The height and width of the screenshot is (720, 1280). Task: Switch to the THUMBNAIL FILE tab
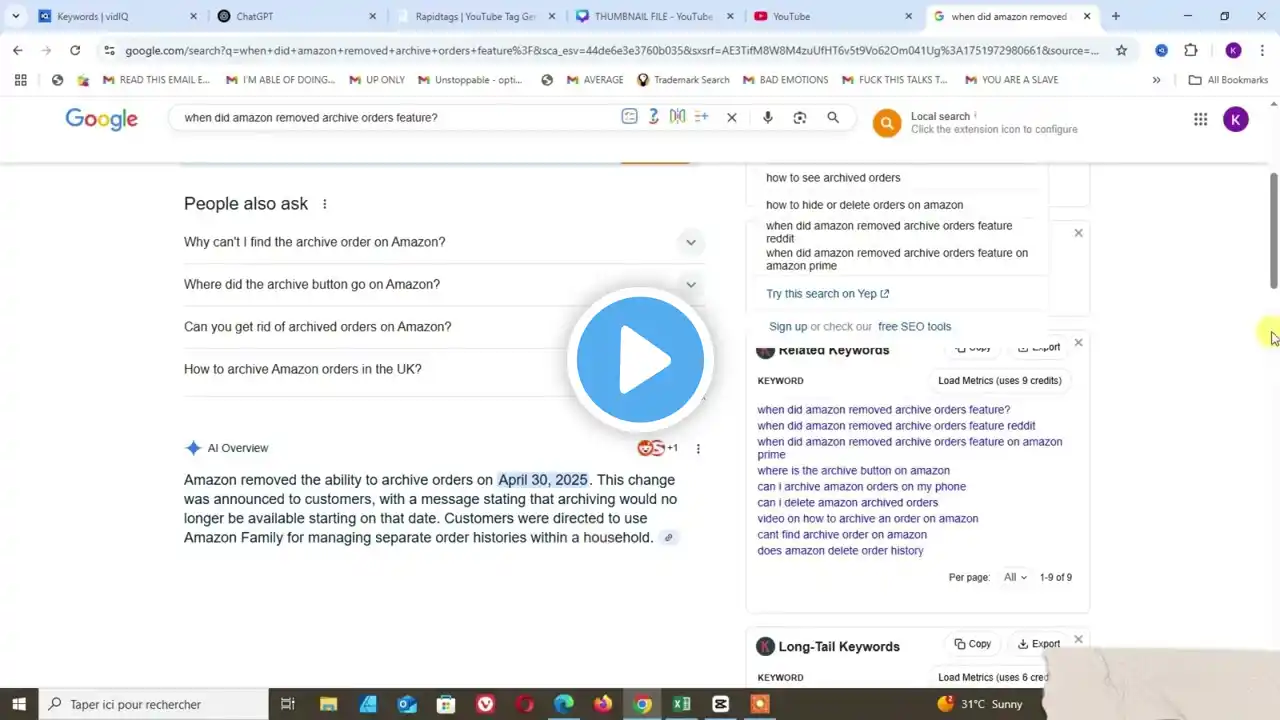654,16
